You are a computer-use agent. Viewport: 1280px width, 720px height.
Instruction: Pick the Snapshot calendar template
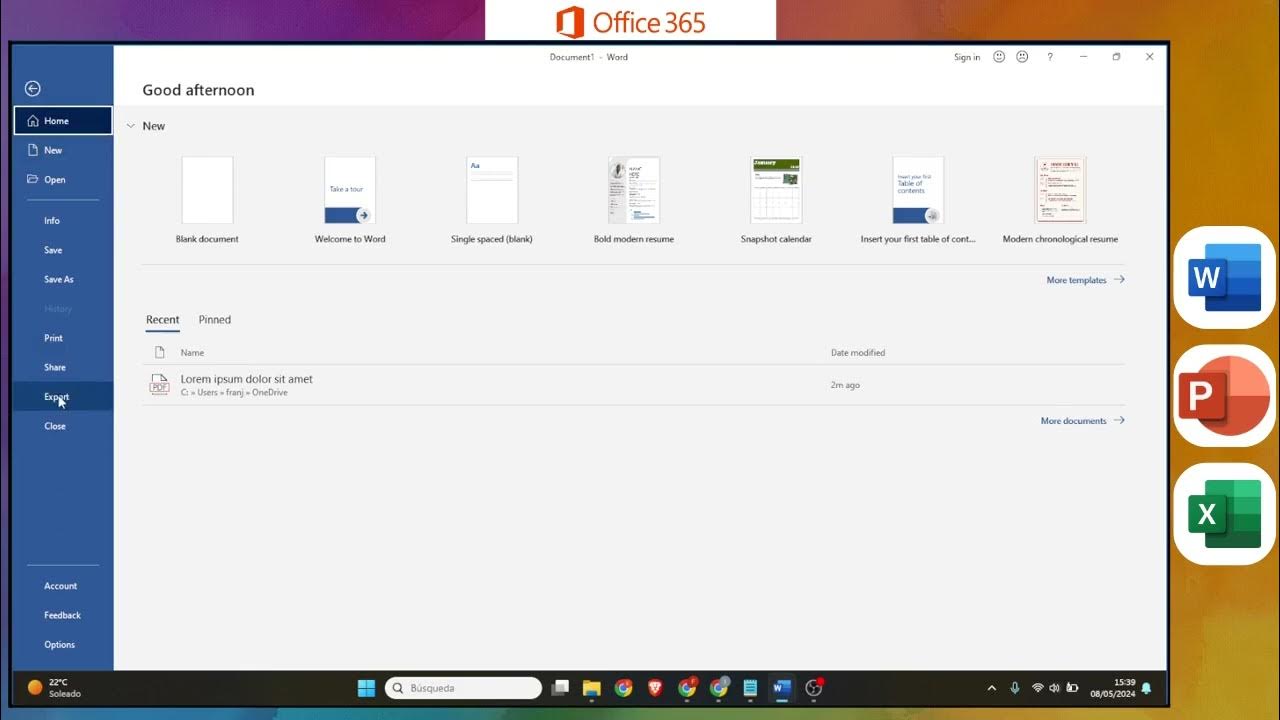tap(776, 200)
